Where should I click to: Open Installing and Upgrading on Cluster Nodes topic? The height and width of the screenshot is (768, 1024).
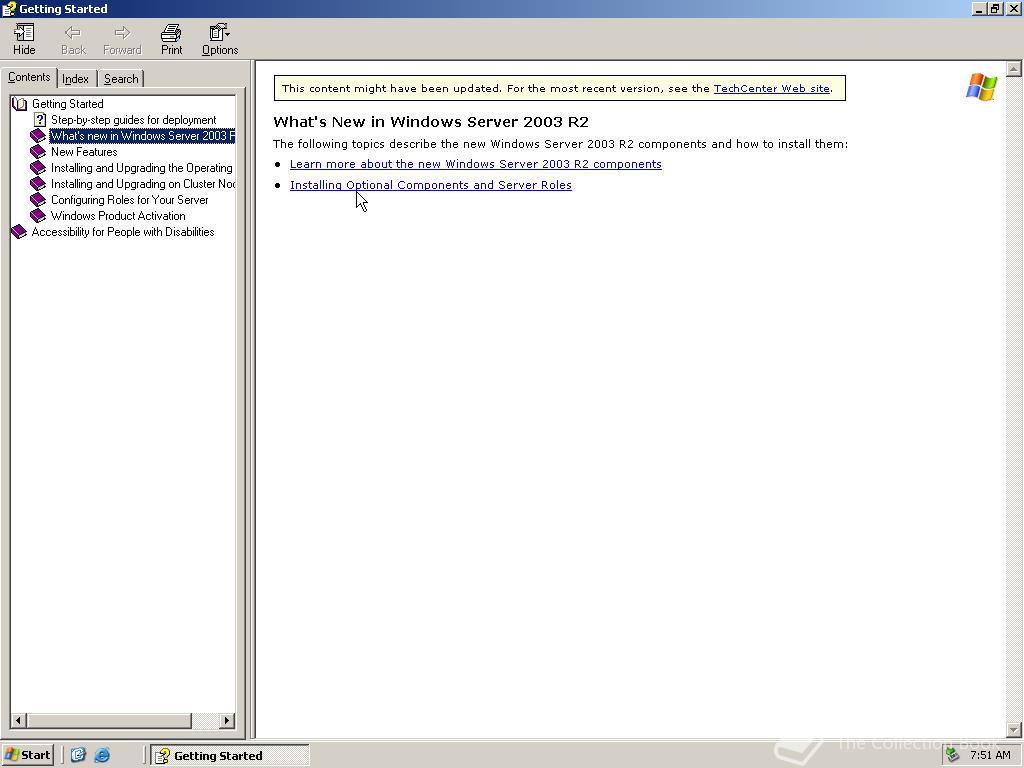click(x=142, y=184)
